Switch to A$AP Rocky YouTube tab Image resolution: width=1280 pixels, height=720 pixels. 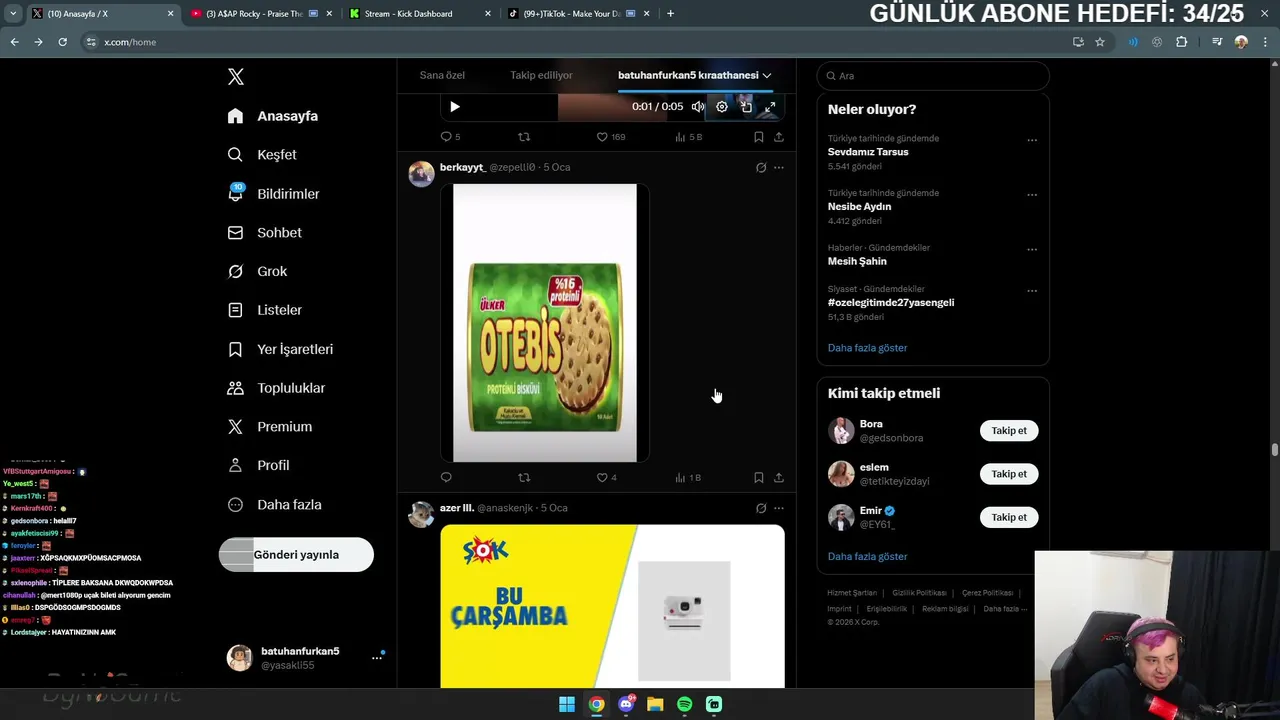[260, 14]
